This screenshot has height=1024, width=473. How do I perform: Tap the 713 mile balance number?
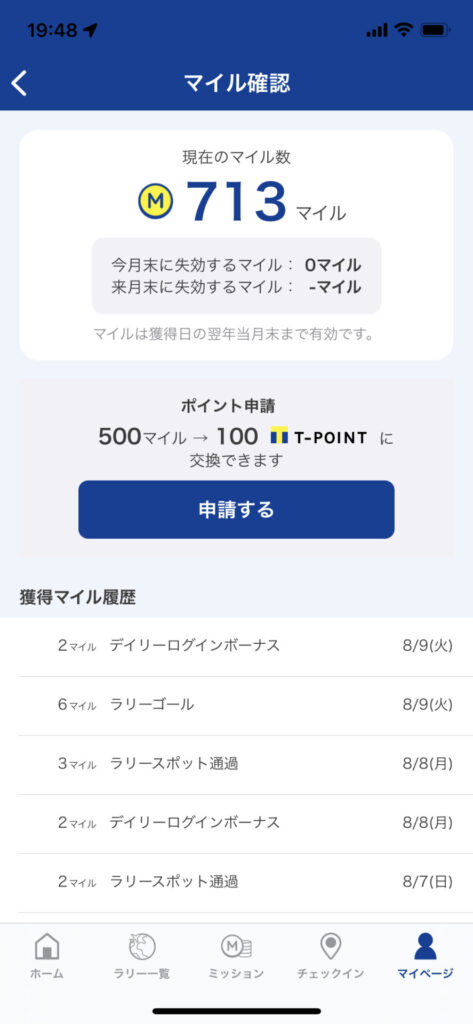click(x=236, y=201)
